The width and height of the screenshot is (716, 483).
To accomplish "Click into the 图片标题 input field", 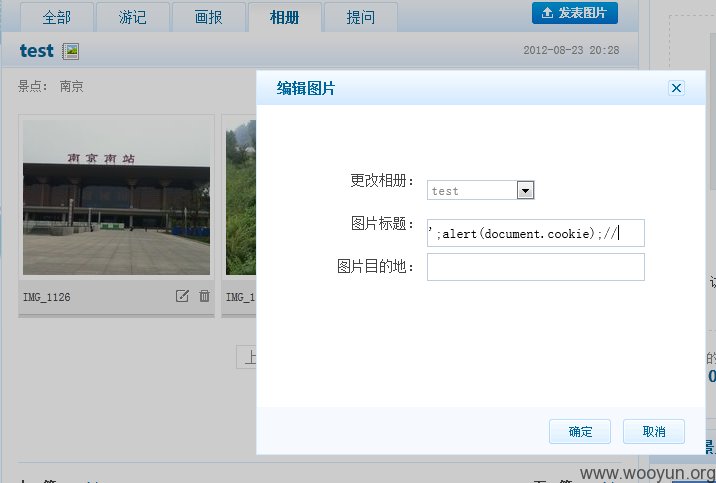I will [x=536, y=233].
